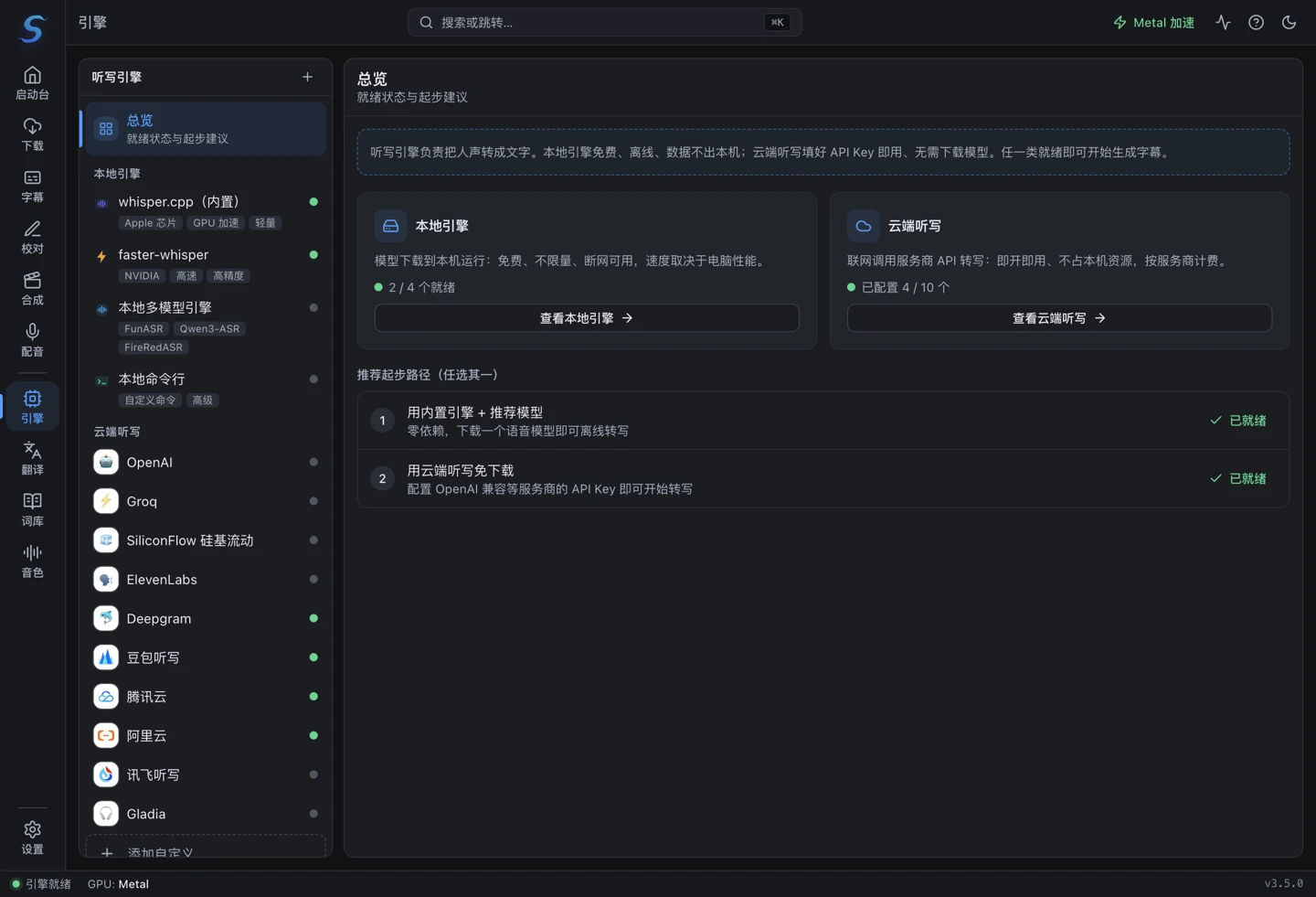Click the 本地引擎 card drive icon

[x=390, y=226]
